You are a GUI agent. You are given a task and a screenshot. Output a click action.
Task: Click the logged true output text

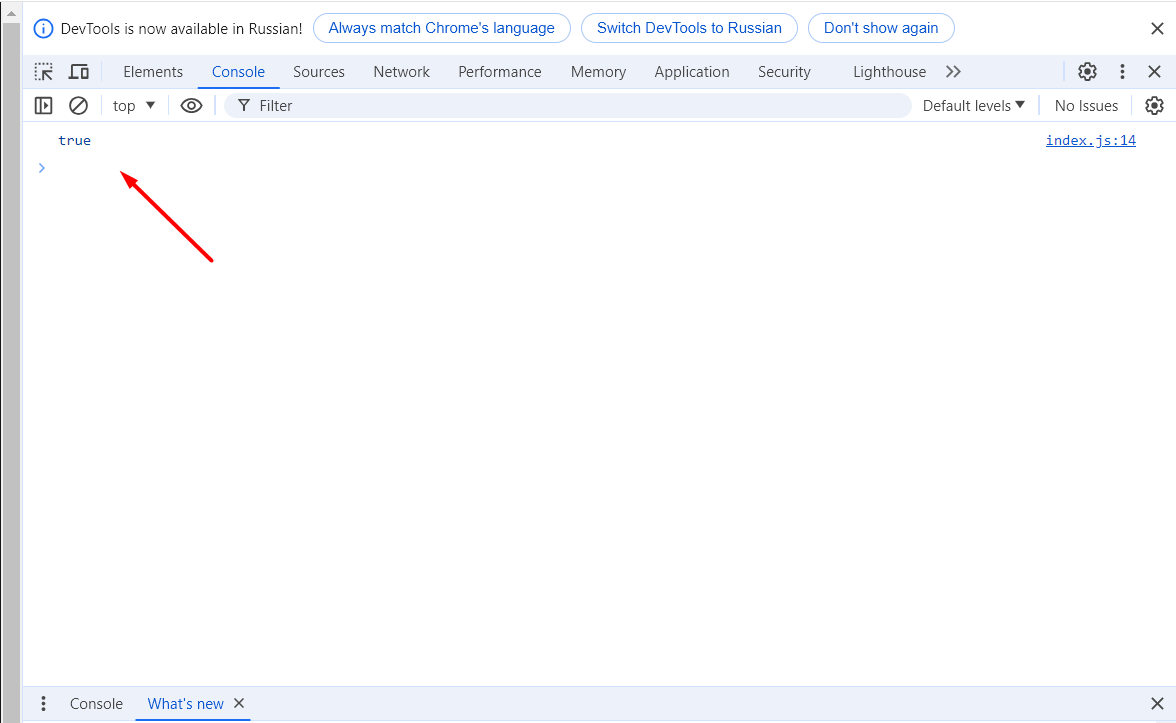74,140
